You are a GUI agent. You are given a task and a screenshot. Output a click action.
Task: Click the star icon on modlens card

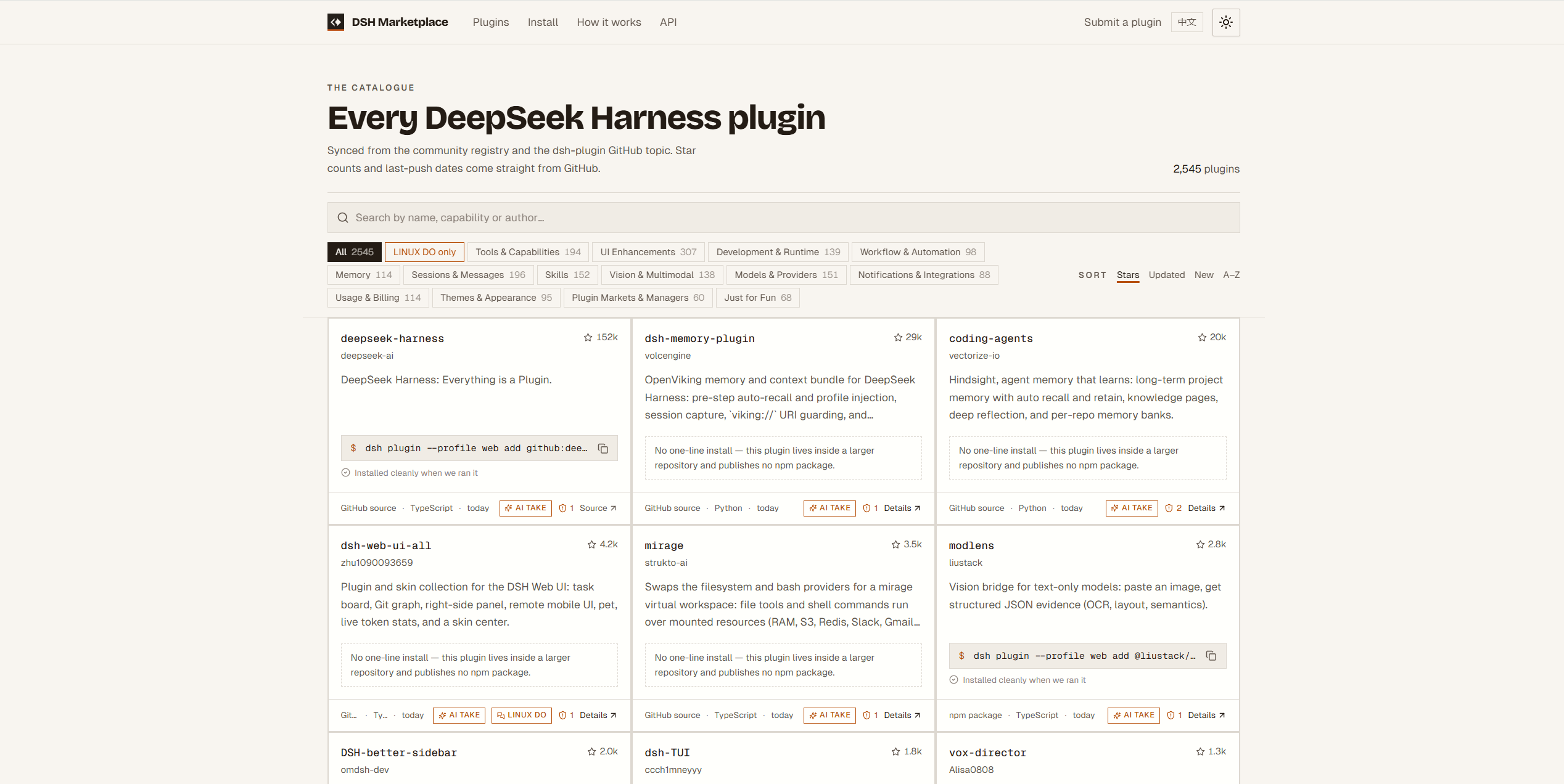tap(1200, 544)
